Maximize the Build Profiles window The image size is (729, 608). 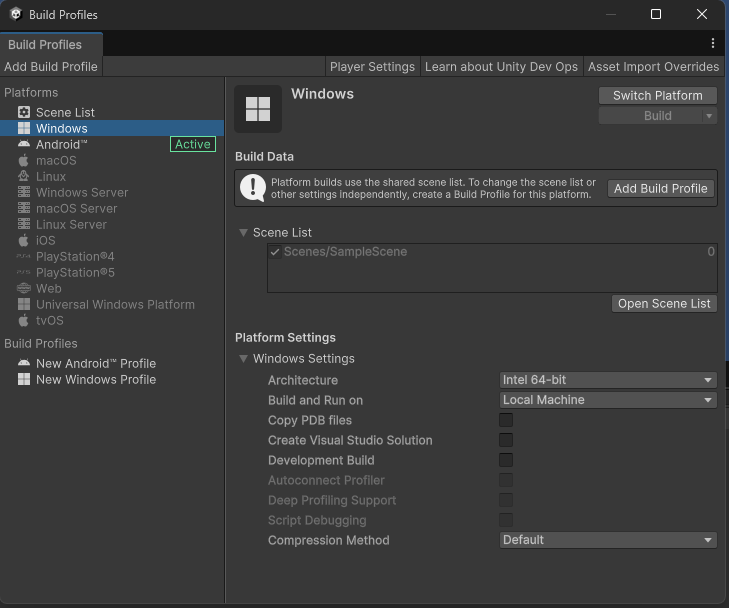656,14
